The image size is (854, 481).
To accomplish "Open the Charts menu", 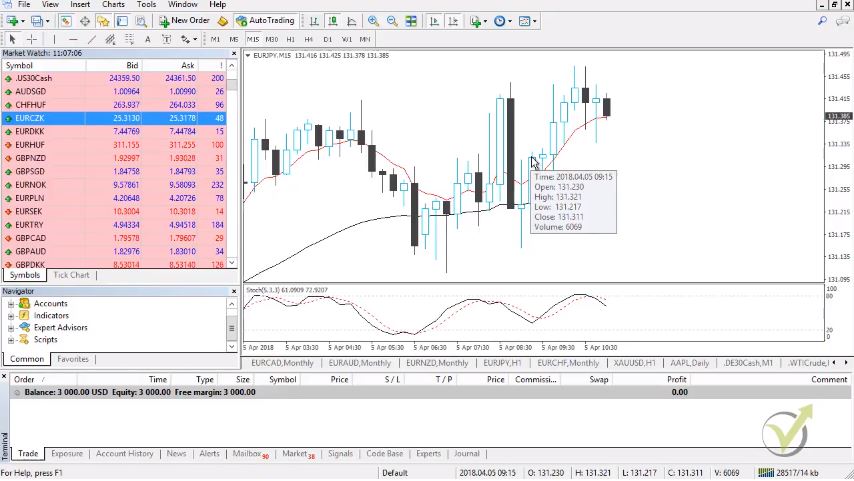I will 113,4.
